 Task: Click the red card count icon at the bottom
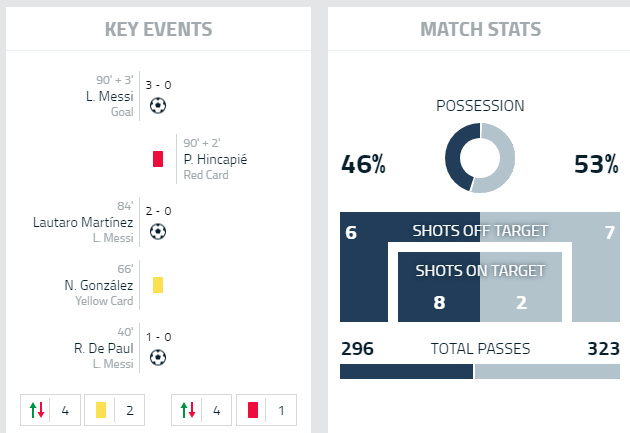(x=253, y=409)
